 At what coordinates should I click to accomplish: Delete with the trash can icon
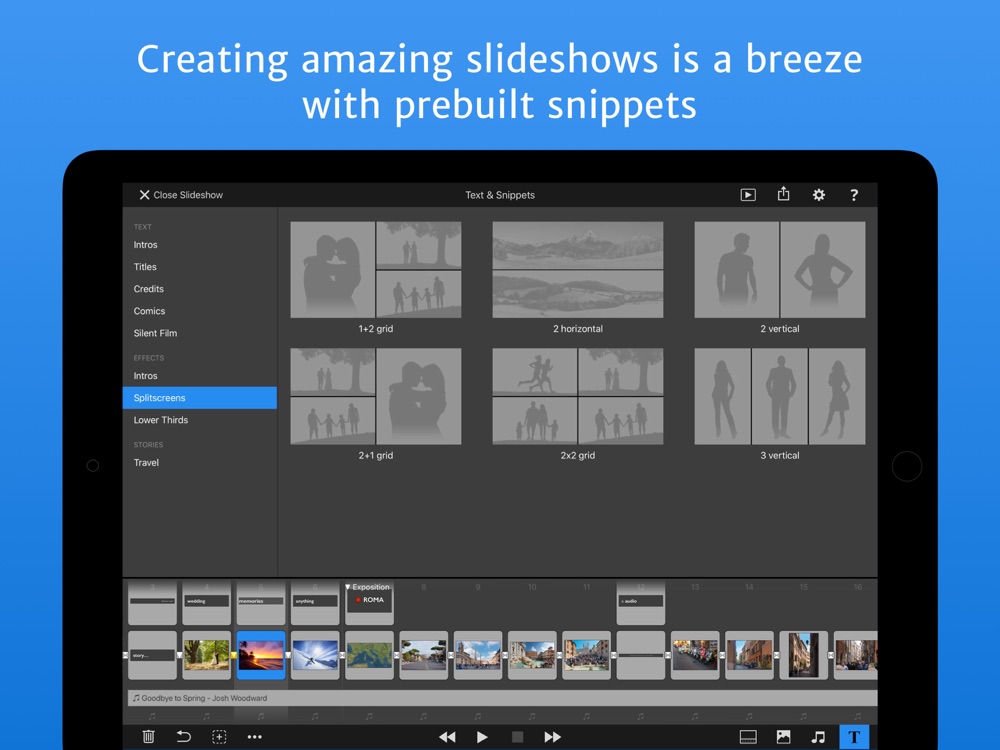click(148, 737)
